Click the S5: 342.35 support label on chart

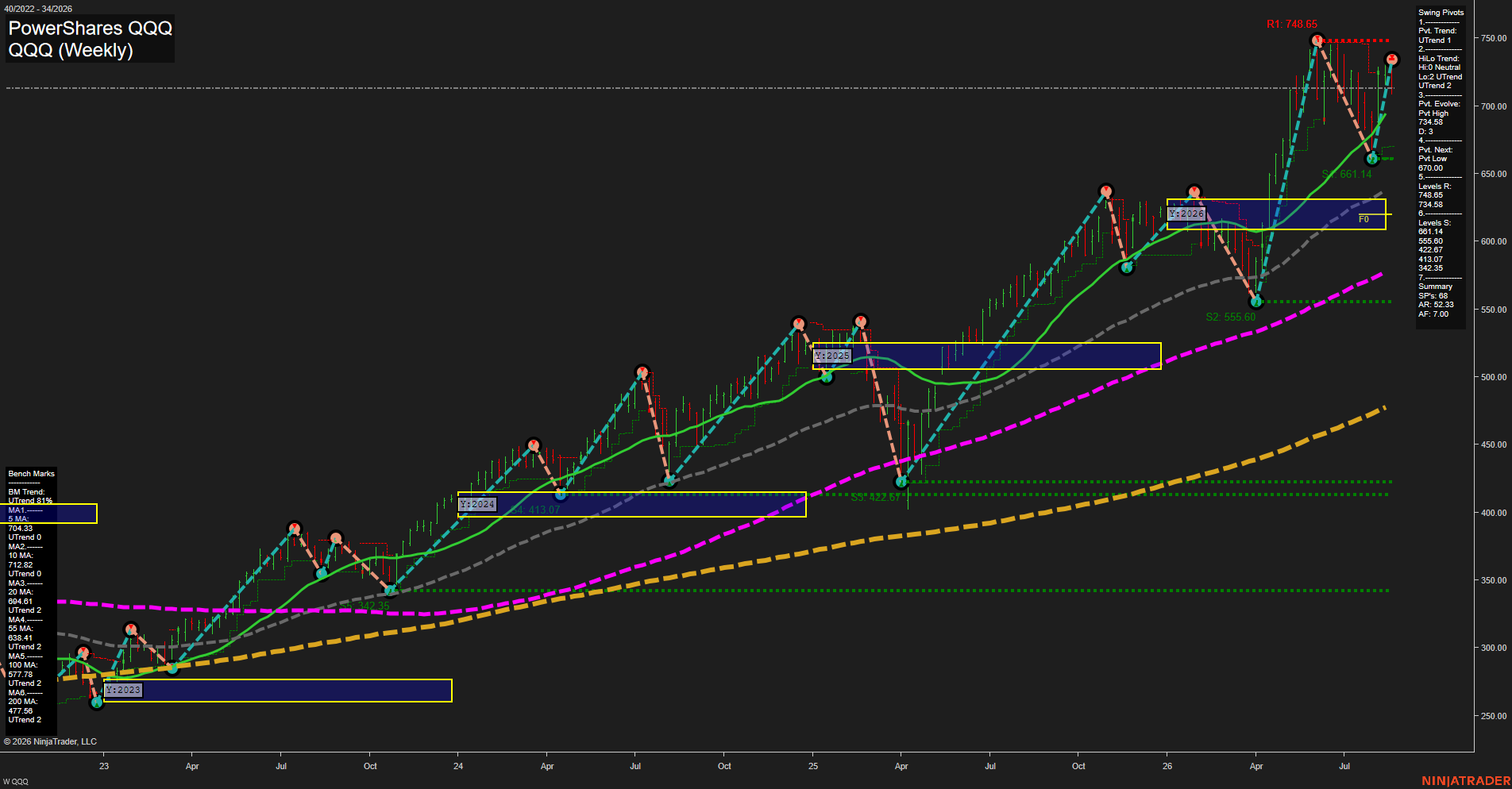click(364, 606)
